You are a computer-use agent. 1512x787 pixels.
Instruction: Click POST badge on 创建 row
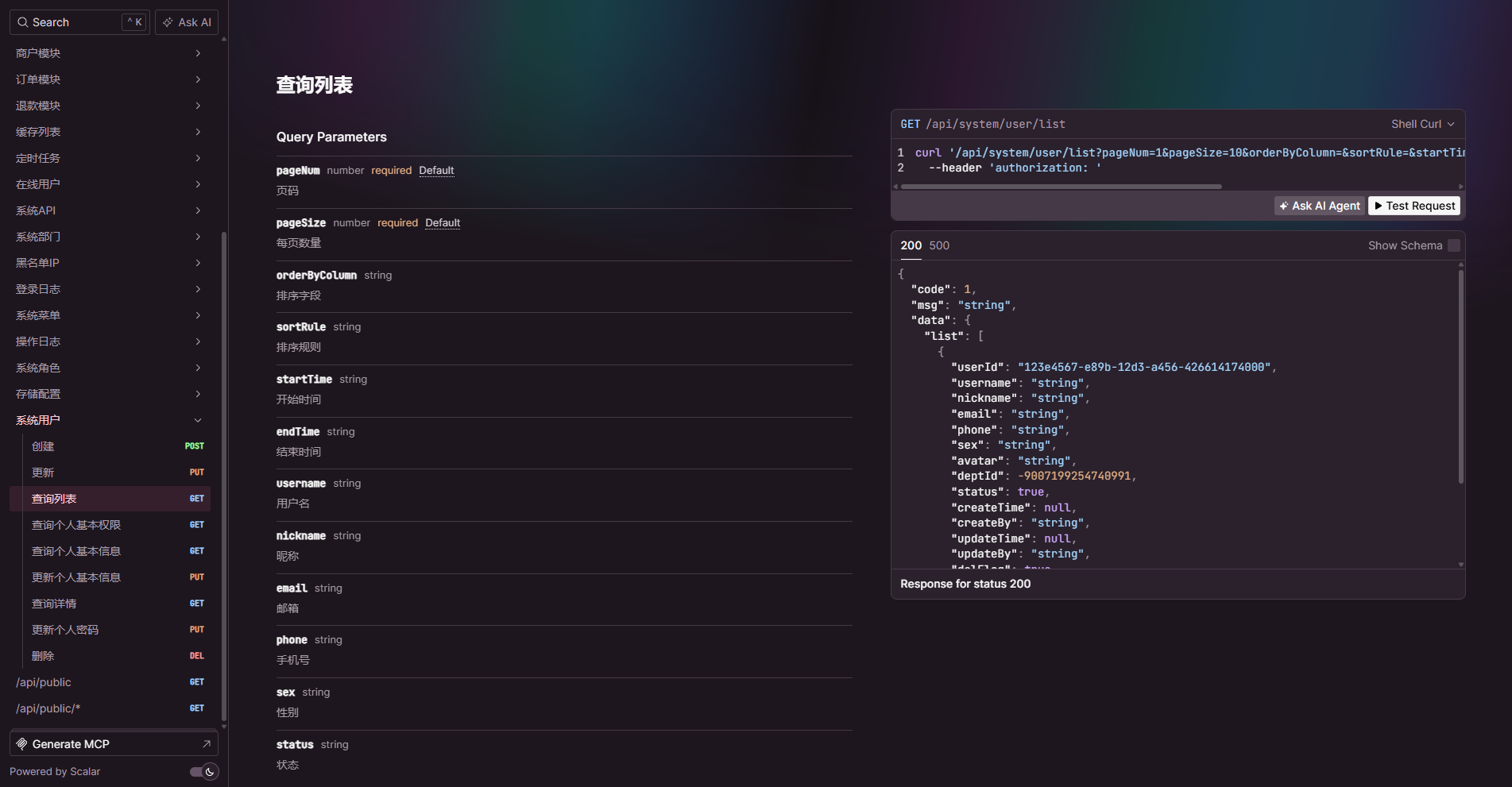(x=195, y=446)
